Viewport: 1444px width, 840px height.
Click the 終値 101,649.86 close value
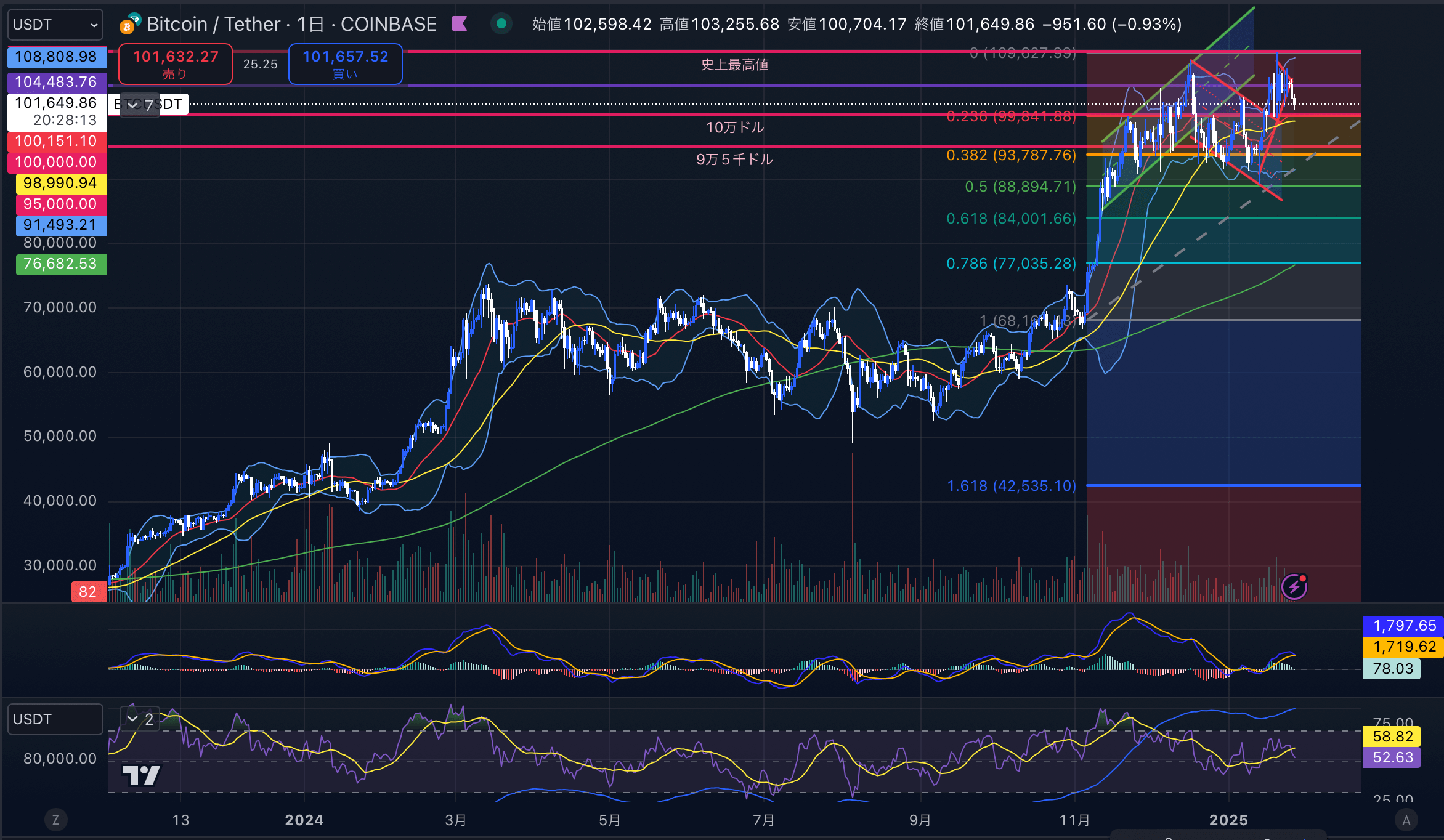pyautogui.click(x=975, y=24)
